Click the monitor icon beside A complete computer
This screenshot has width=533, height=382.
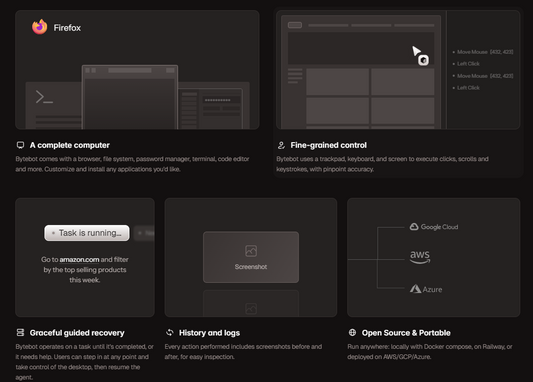tap(20, 145)
